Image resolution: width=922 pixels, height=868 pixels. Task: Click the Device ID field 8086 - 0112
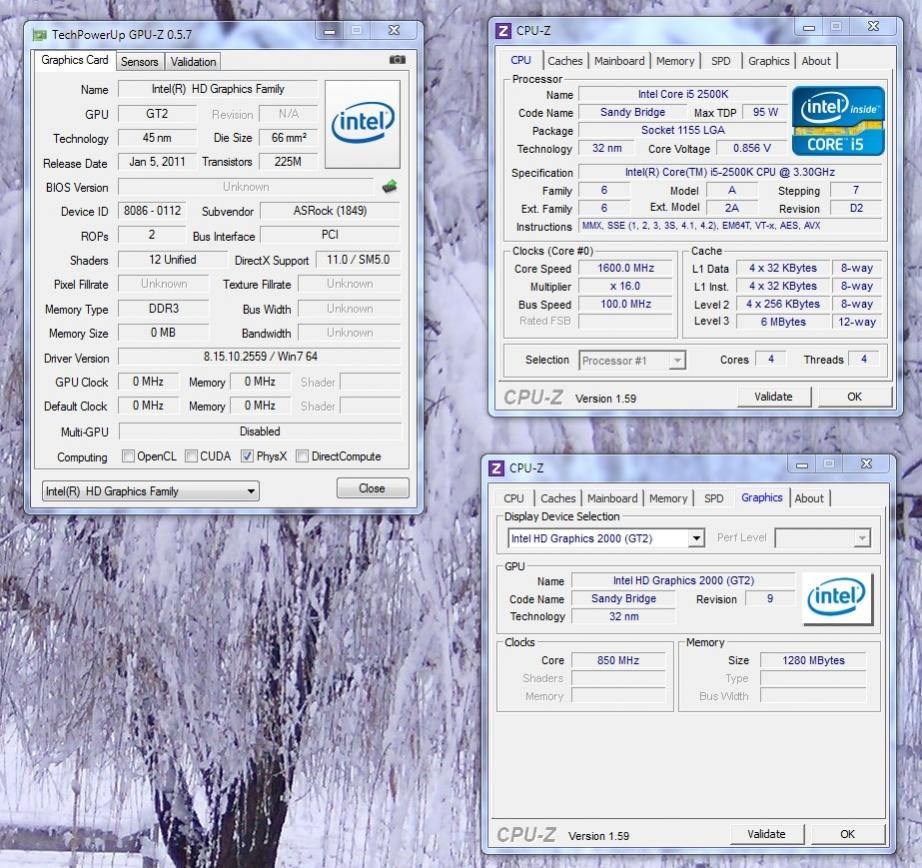tap(152, 211)
